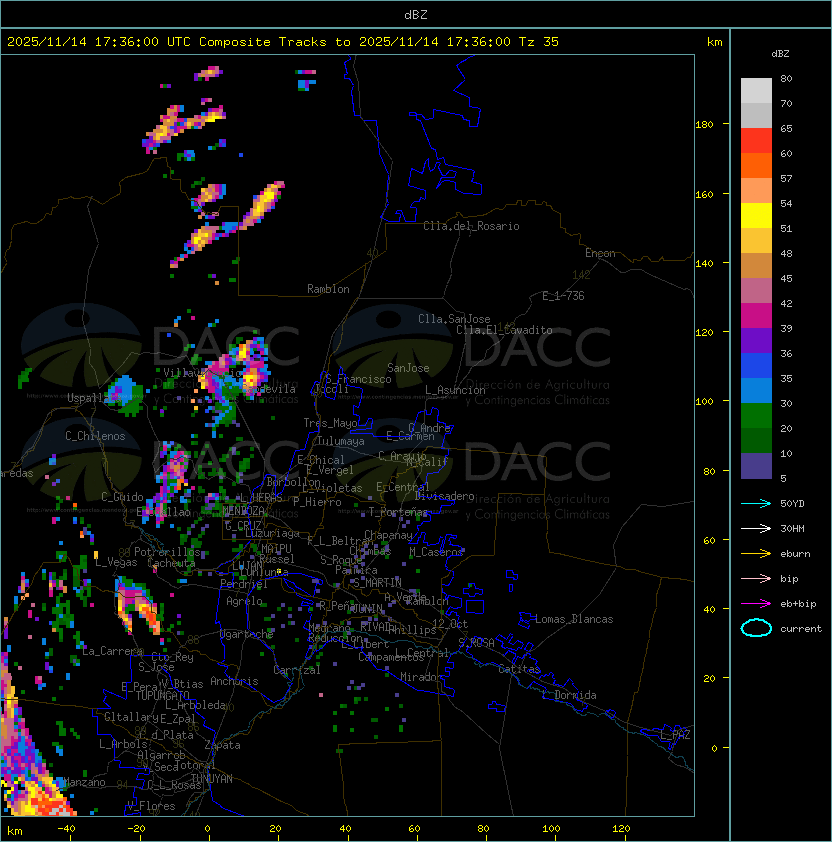Click the 'L_PAZ' map label
The height and width of the screenshot is (842, 832).
pyautogui.click(x=675, y=735)
